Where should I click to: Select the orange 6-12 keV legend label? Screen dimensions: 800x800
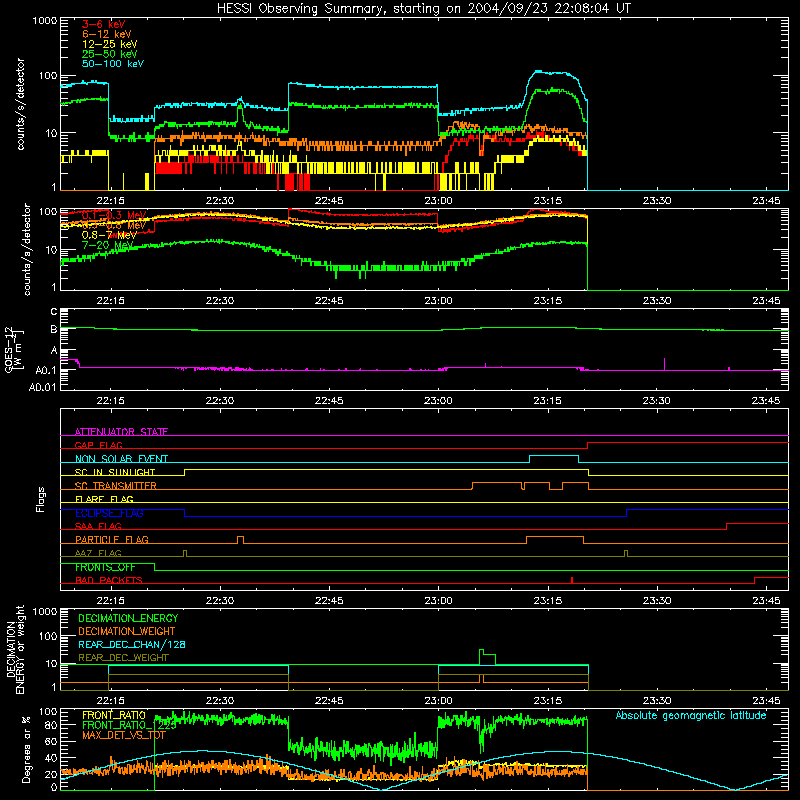point(106,34)
